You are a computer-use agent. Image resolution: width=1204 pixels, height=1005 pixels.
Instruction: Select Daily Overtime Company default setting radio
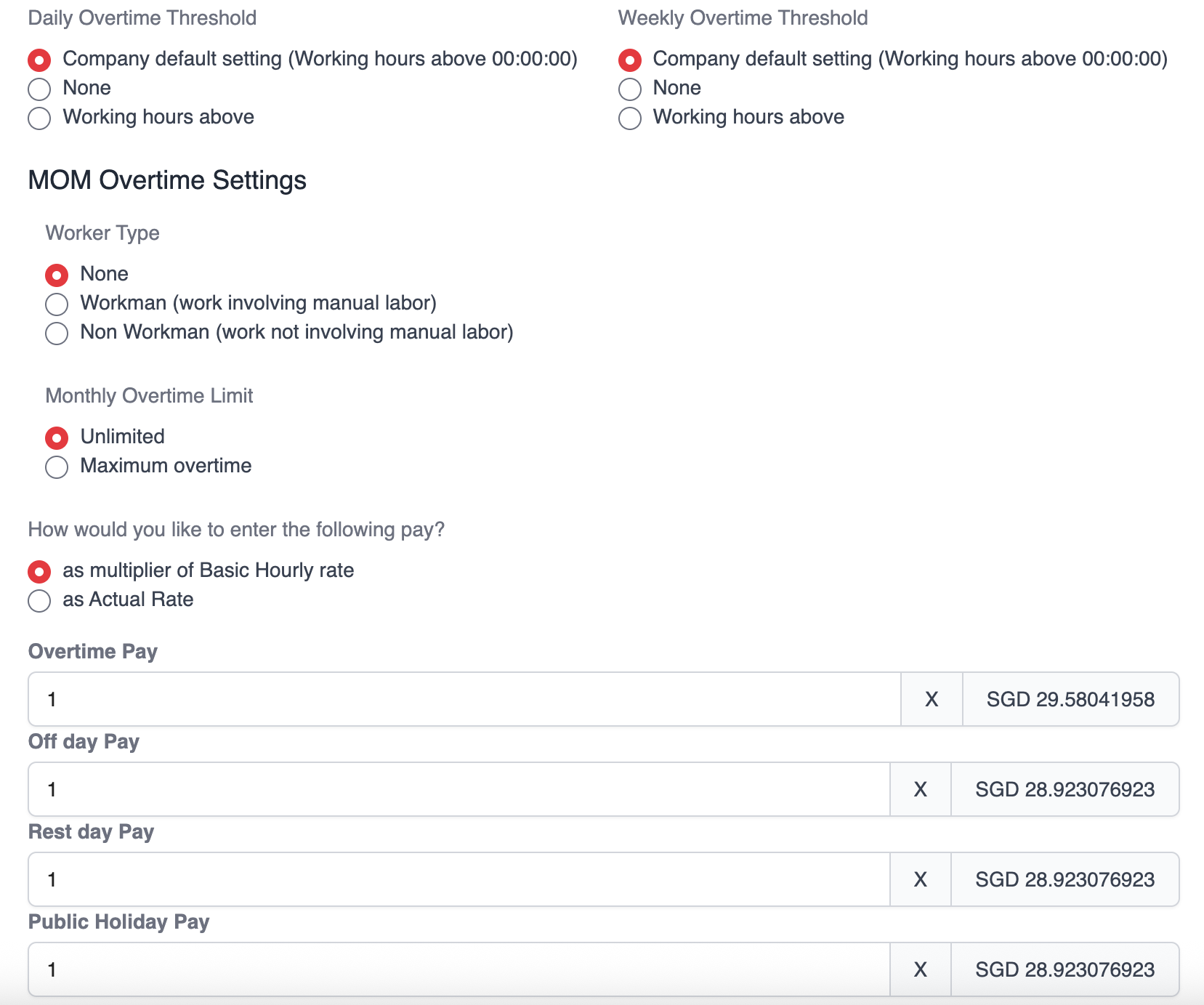click(x=39, y=60)
